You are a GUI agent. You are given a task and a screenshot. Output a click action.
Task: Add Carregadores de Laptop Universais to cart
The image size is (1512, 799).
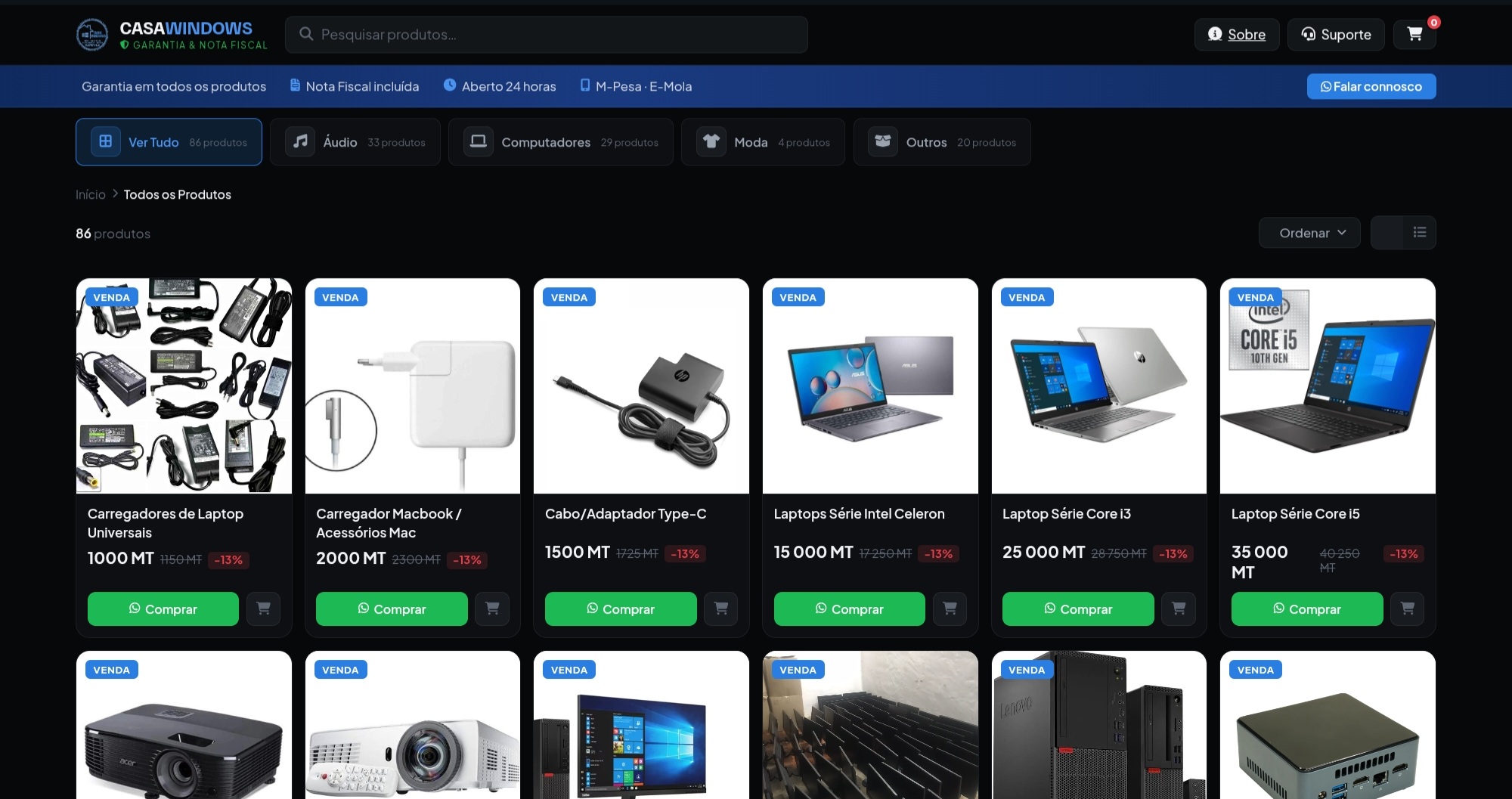(263, 609)
